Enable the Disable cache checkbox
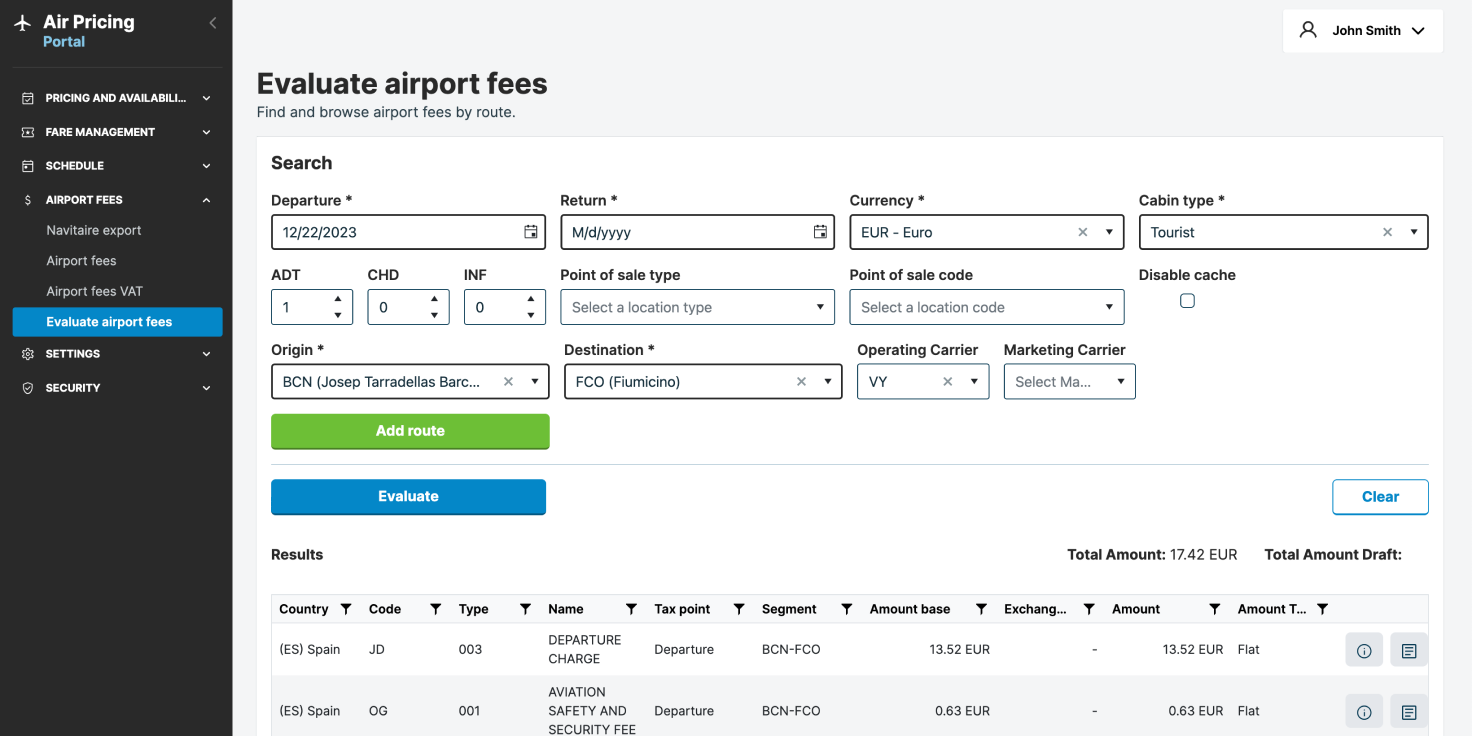 coord(1187,301)
